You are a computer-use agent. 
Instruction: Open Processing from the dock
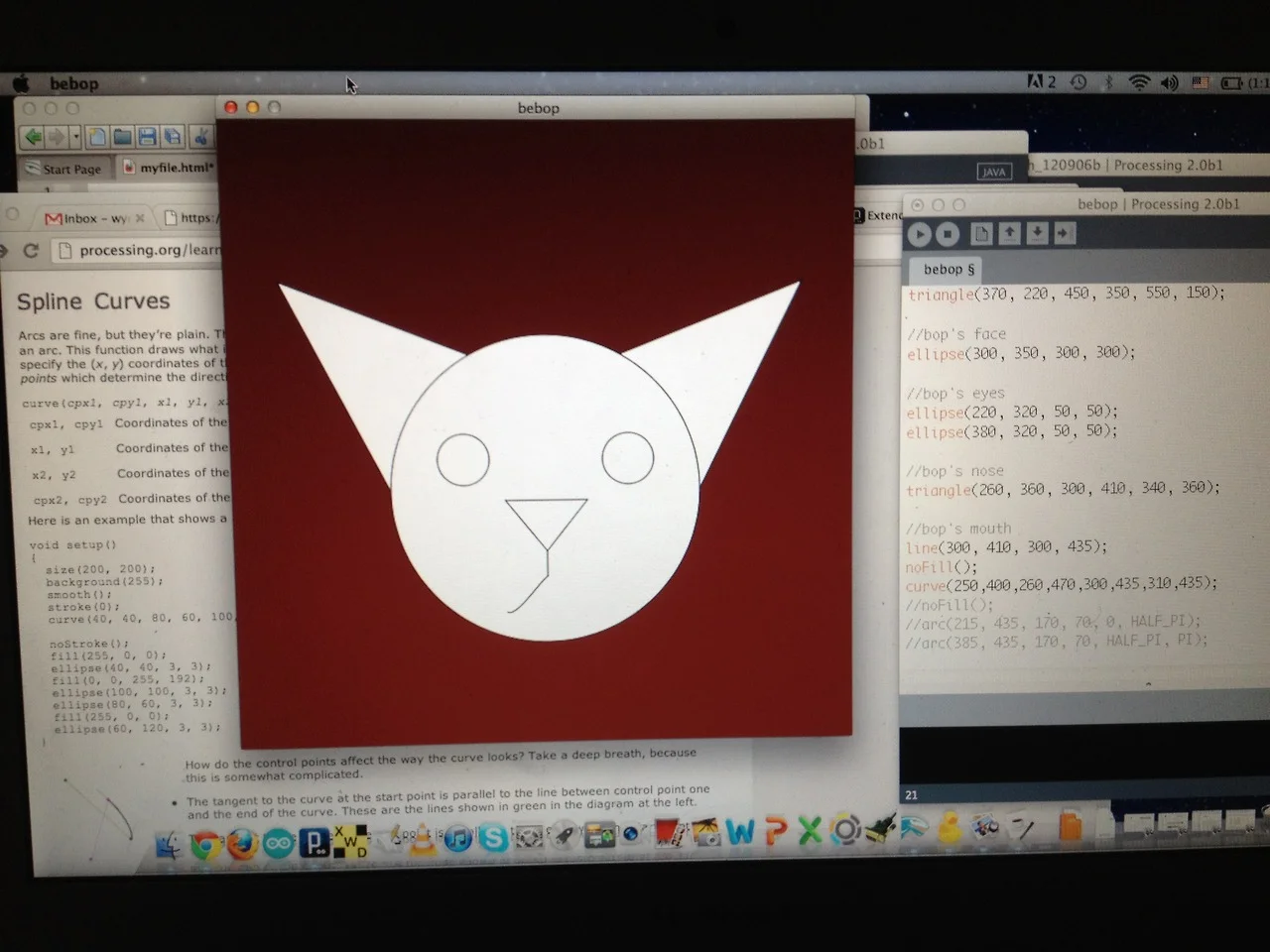[315, 843]
